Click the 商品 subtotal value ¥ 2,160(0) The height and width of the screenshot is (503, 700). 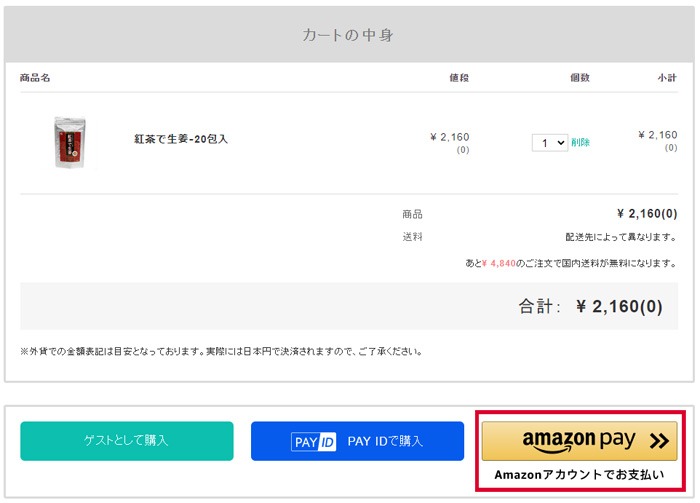click(x=647, y=214)
